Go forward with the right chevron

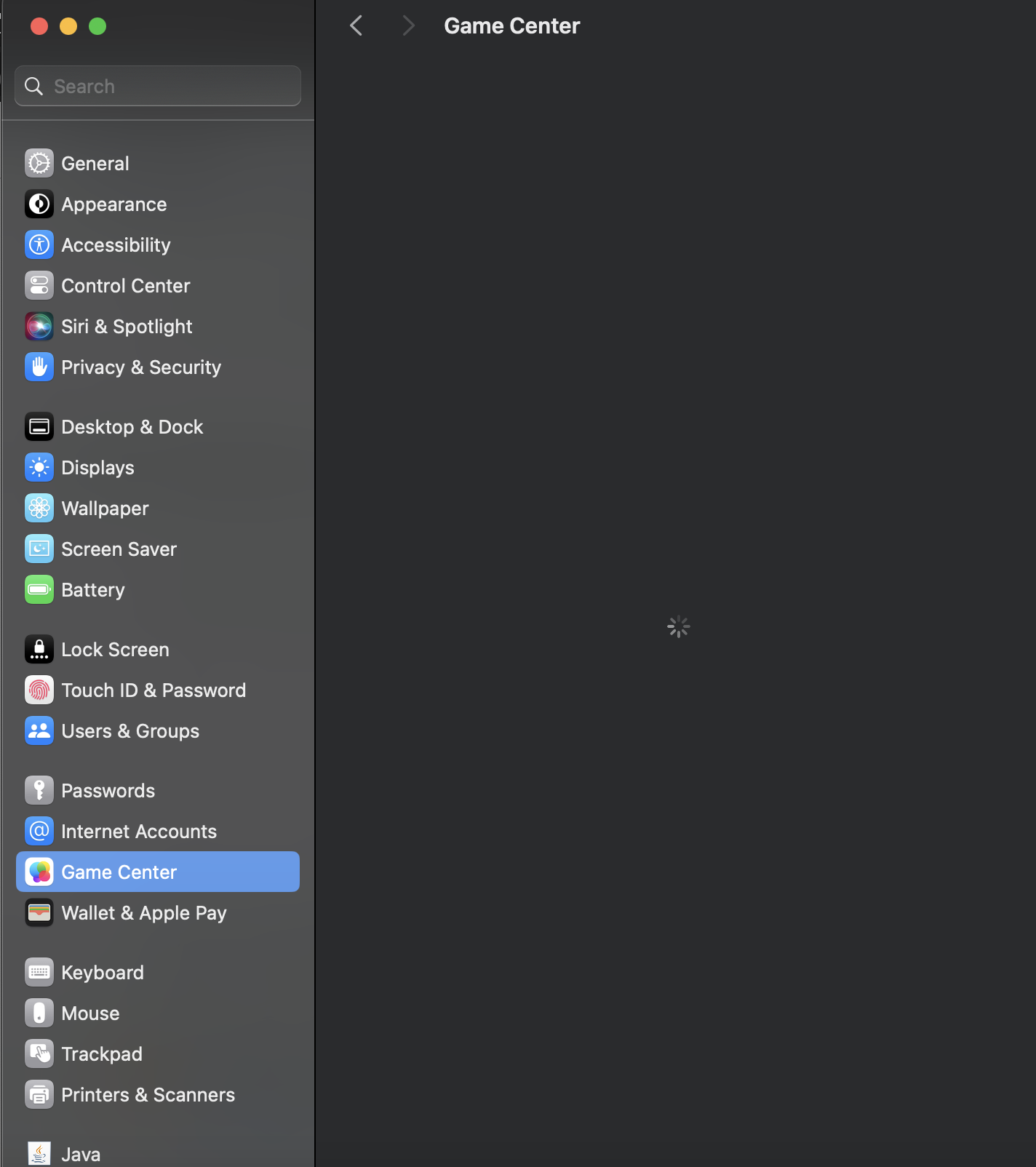tap(408, 26)
